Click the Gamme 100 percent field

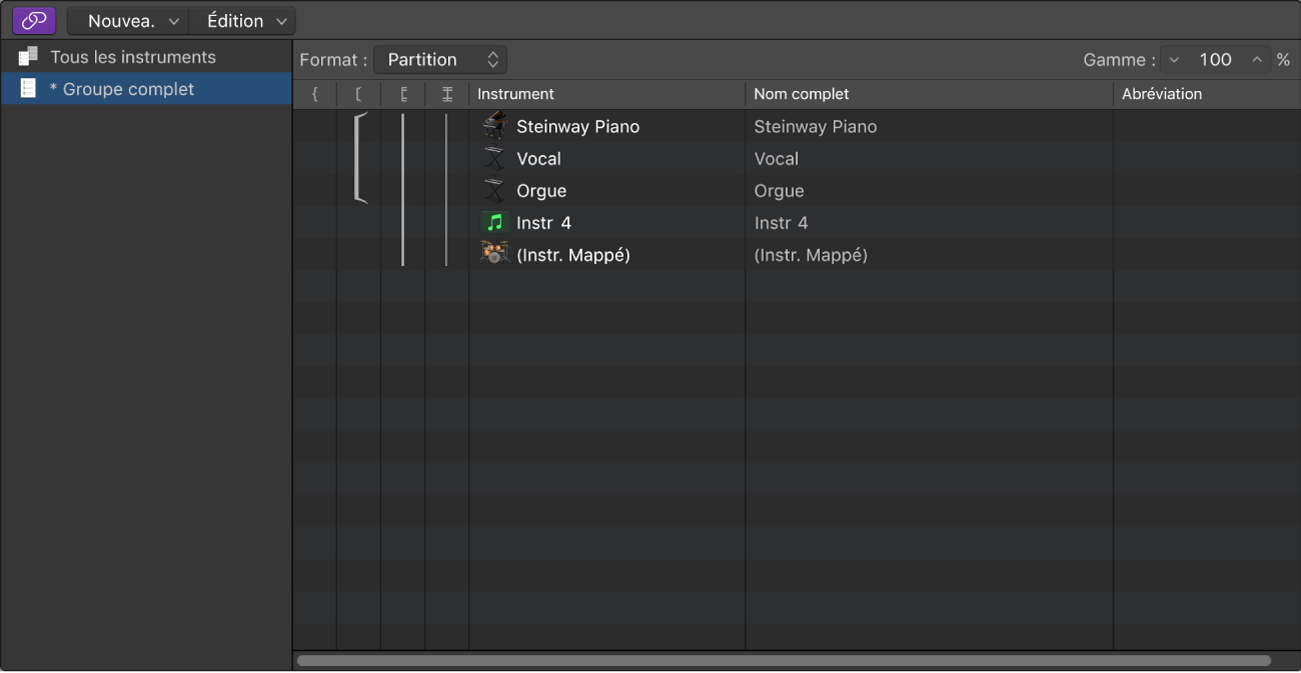[1215, 60]
